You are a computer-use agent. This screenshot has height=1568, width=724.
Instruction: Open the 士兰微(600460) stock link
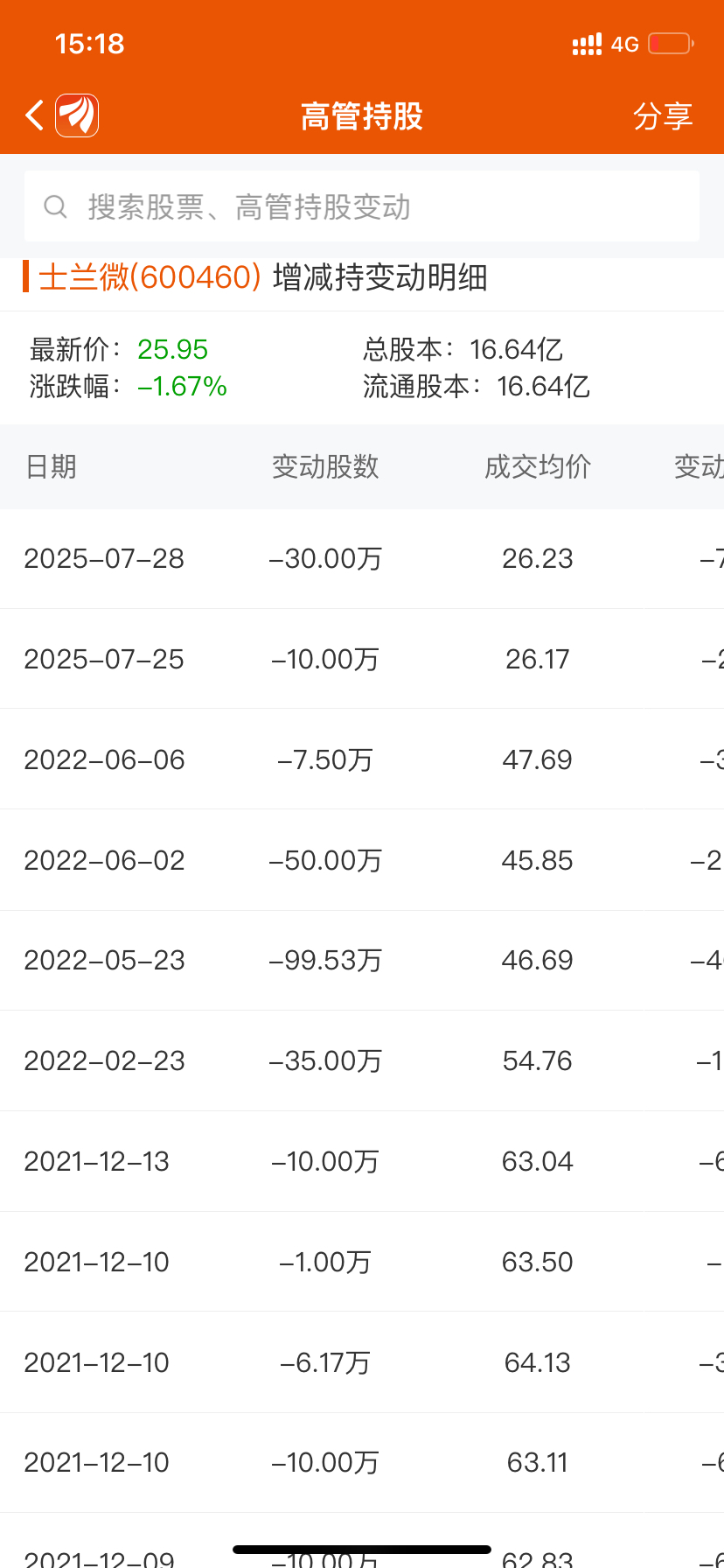(150, 277)
